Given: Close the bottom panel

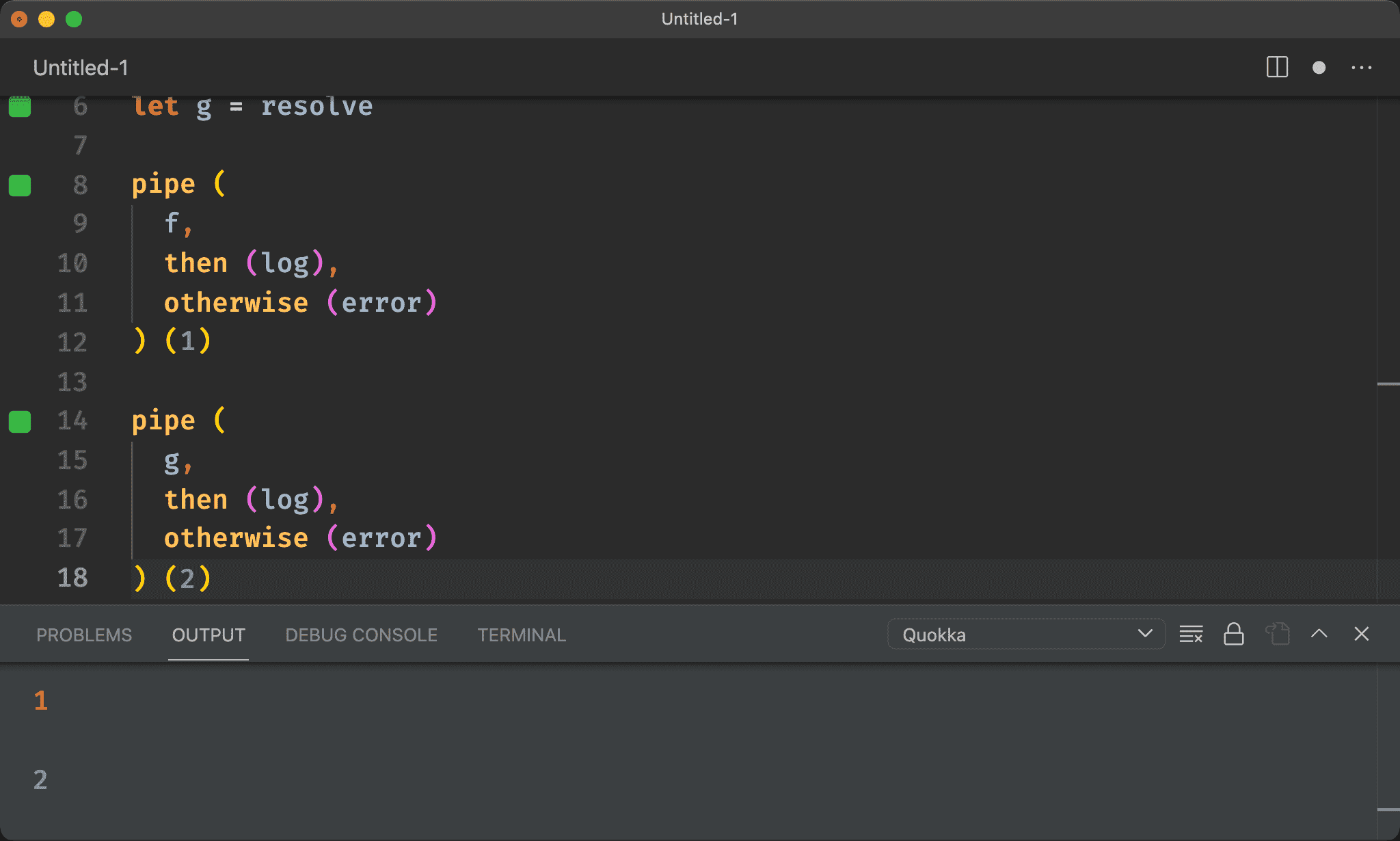Looking at the screenshot, I should (x=1361, y=634).
